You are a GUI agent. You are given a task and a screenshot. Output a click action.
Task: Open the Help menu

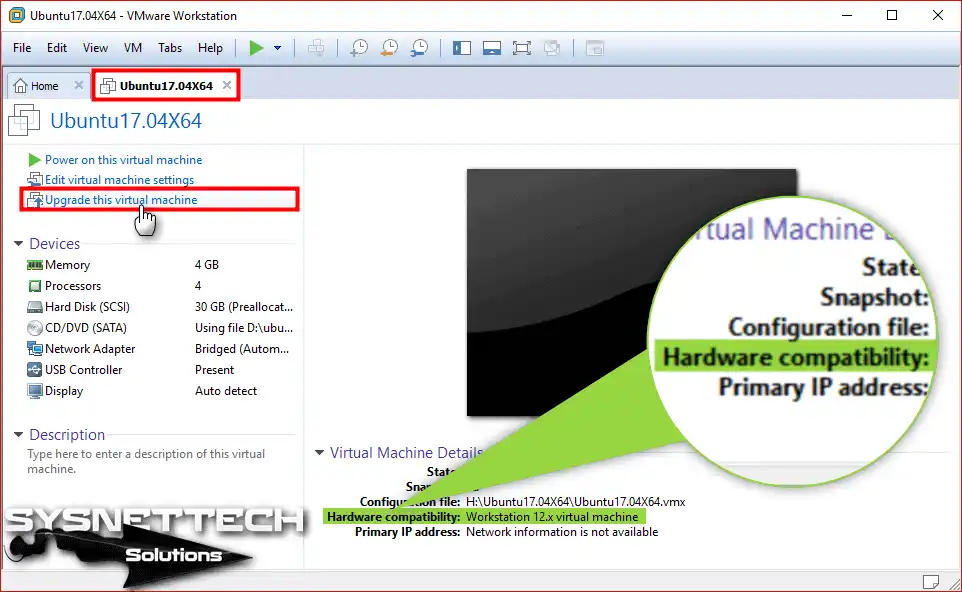pos(210,48)
